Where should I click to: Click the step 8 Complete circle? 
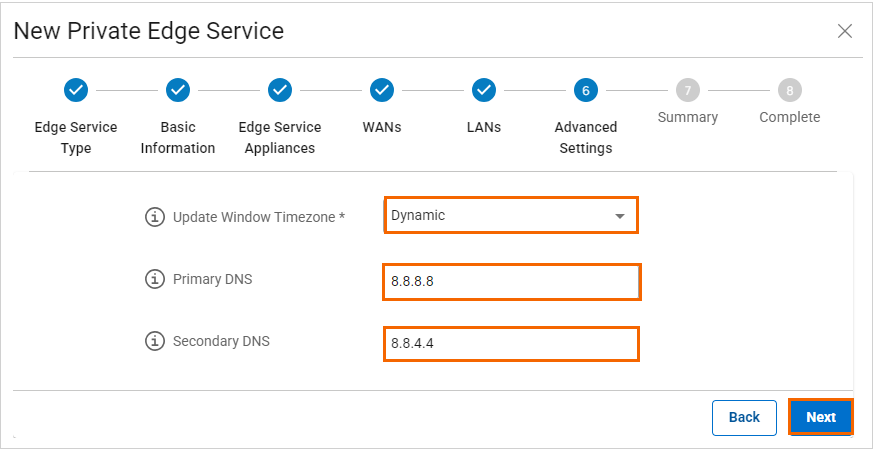(790, 91)
